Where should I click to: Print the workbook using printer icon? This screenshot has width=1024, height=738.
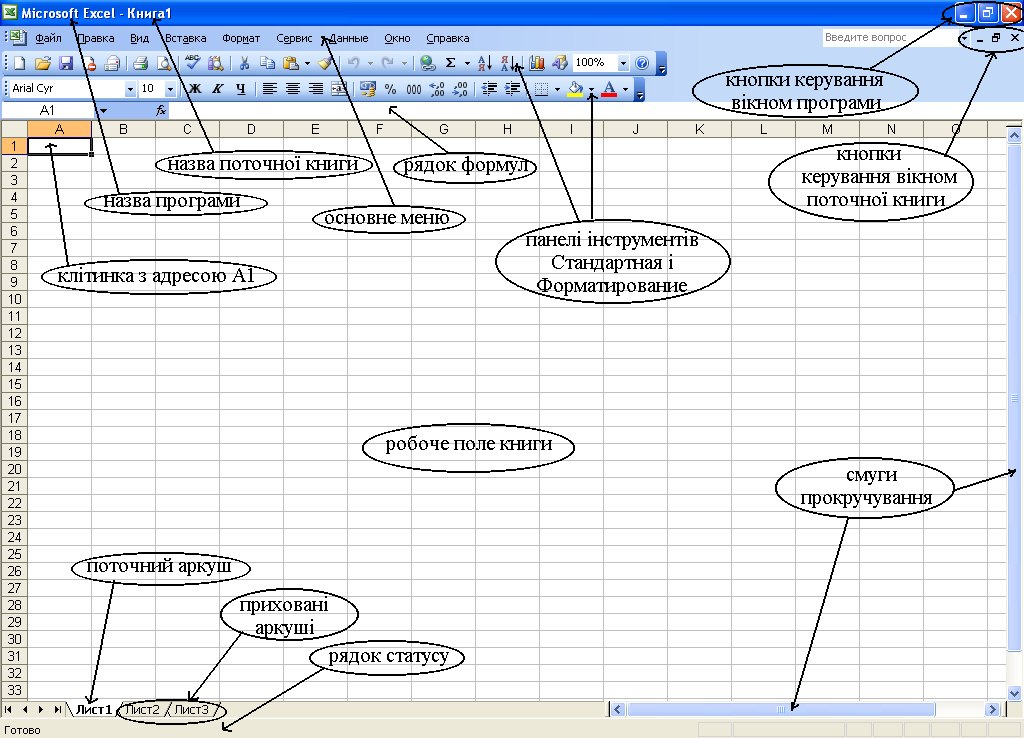(140, 63)
